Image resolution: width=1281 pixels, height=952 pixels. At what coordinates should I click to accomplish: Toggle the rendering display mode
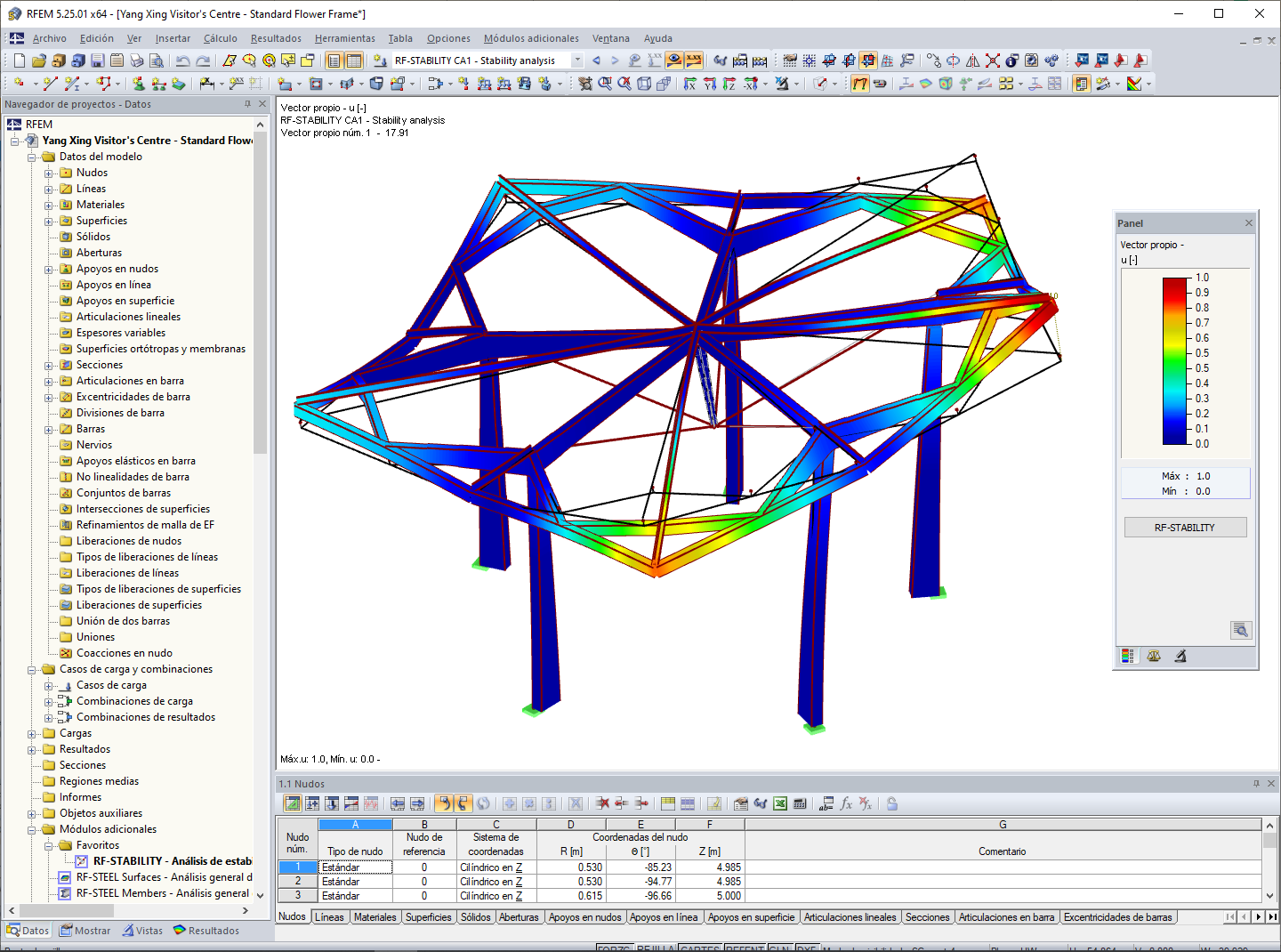[673, 60]
